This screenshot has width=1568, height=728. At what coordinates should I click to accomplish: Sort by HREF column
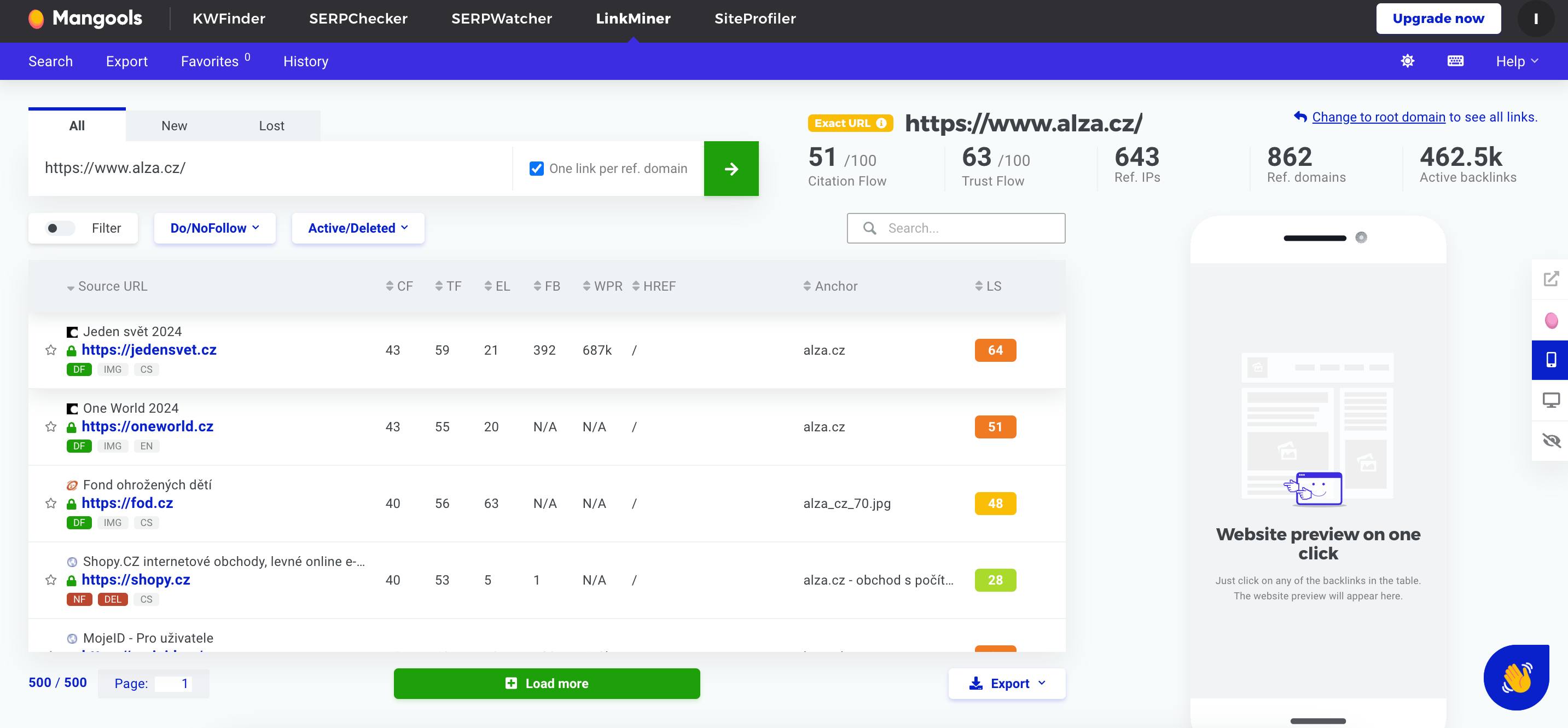pos(654,286)
